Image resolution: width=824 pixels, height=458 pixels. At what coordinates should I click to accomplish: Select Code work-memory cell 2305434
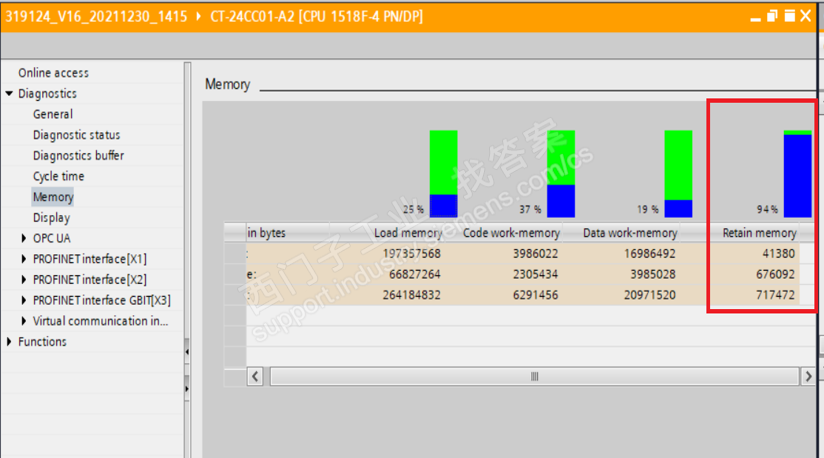(535, 274)
